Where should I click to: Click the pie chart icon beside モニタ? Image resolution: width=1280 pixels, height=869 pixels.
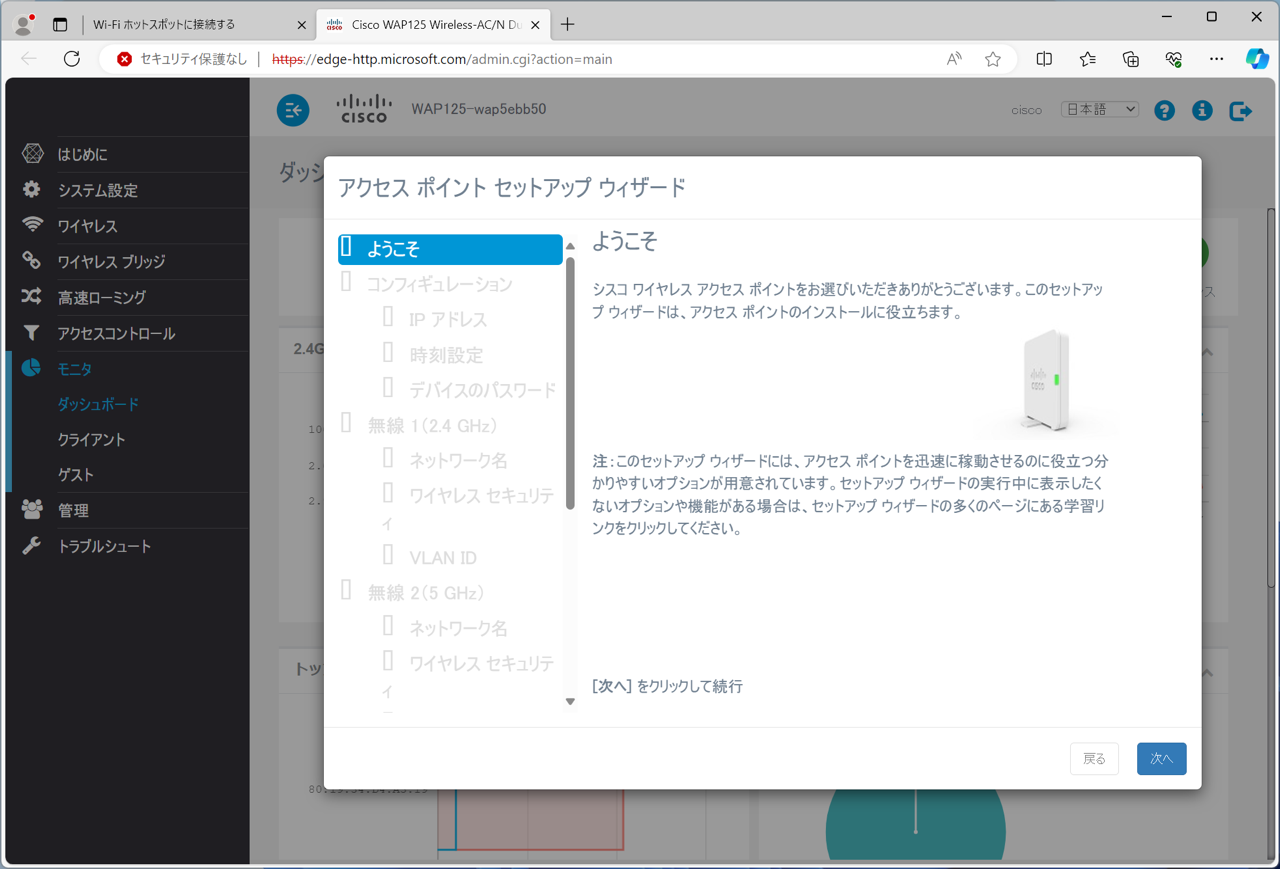click(32, 368)
